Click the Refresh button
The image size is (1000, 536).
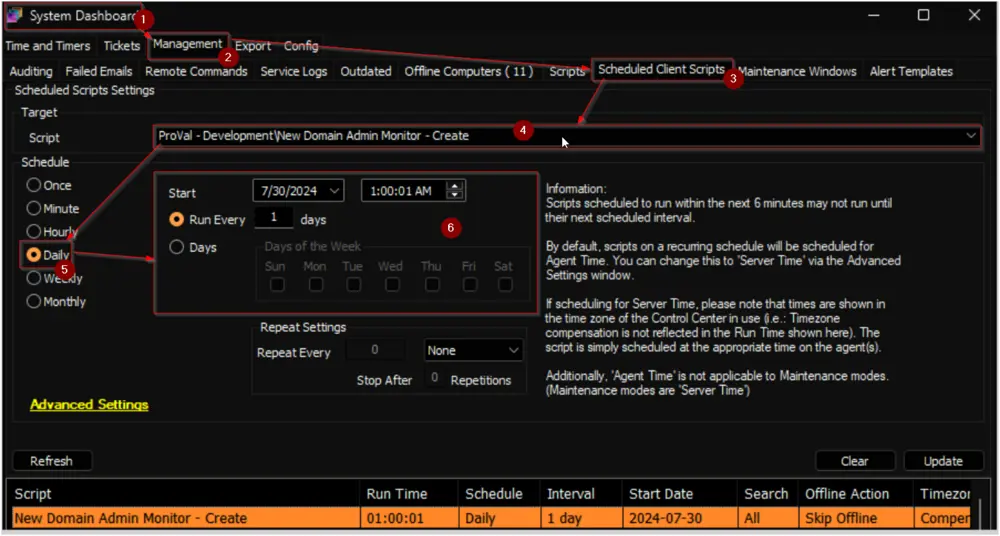pyautogui.click(x=52, y=461)
